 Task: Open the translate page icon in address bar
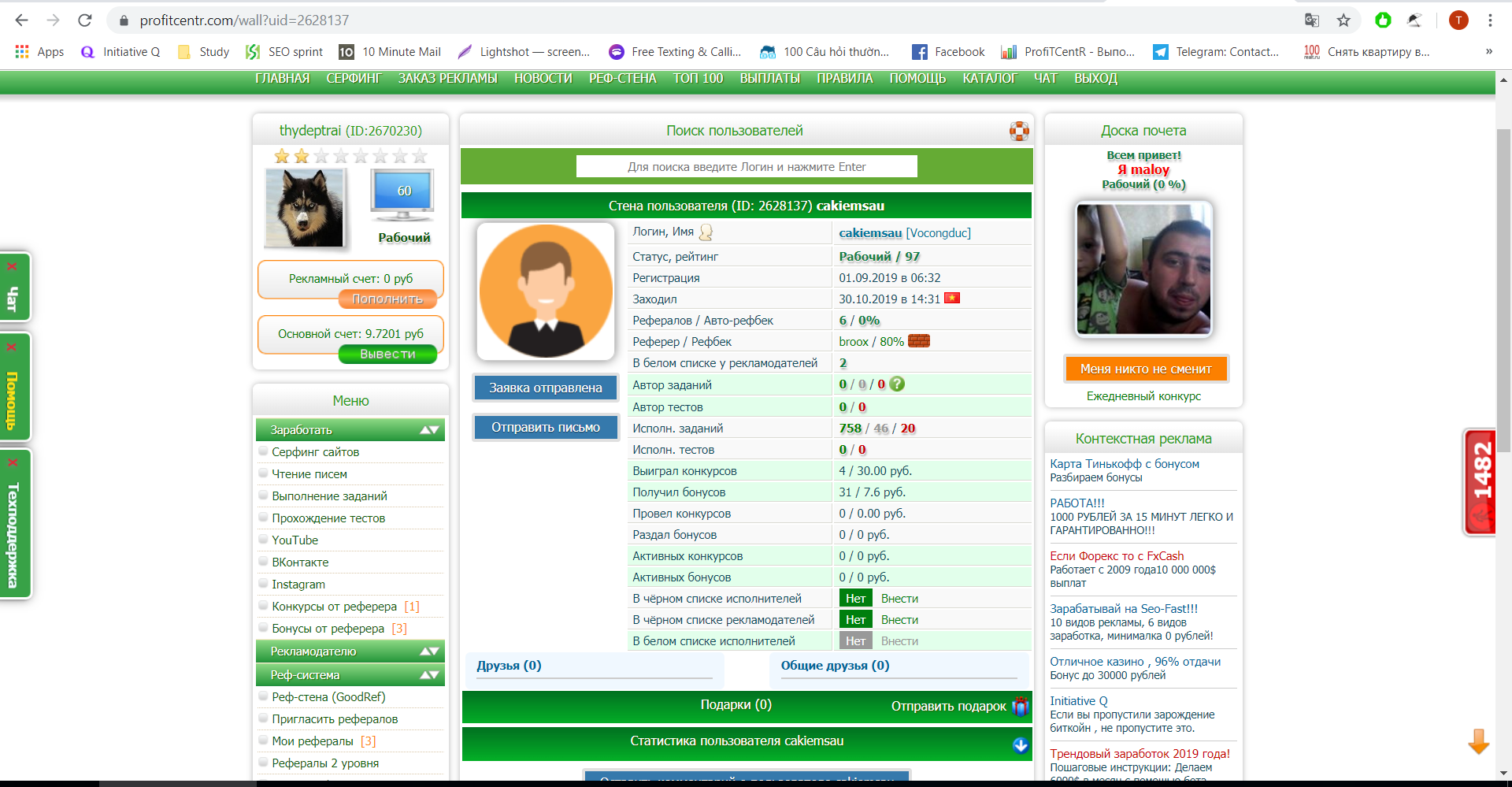click(1312, 20)
